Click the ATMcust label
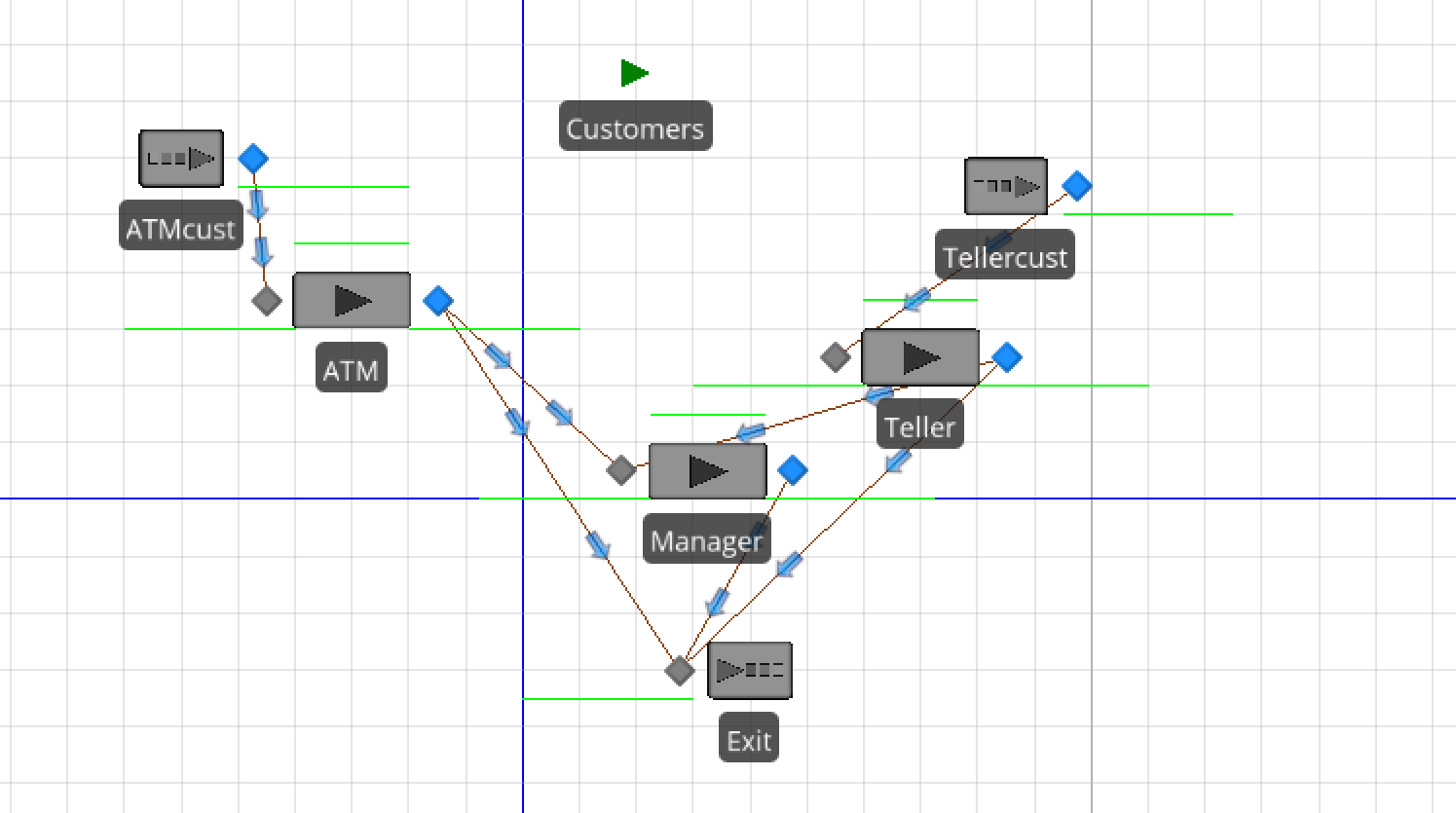 [x=180, y=228]
